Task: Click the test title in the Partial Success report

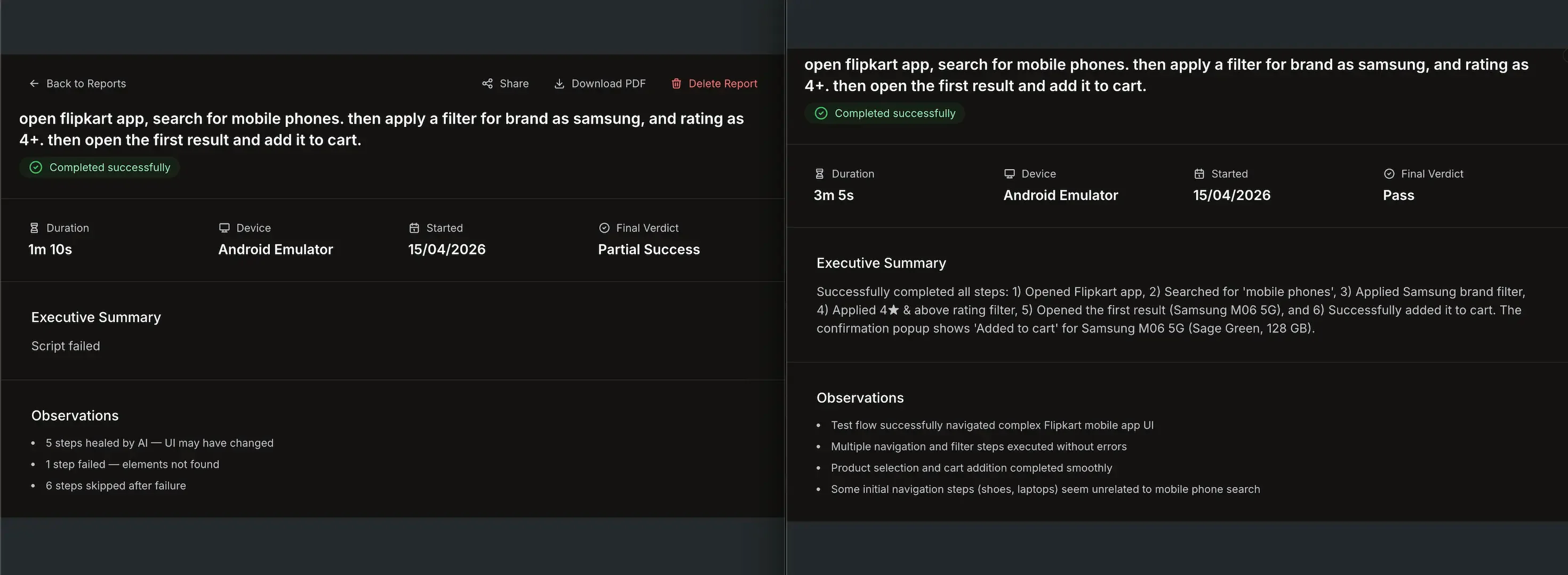Action: [x=382, y=129]
